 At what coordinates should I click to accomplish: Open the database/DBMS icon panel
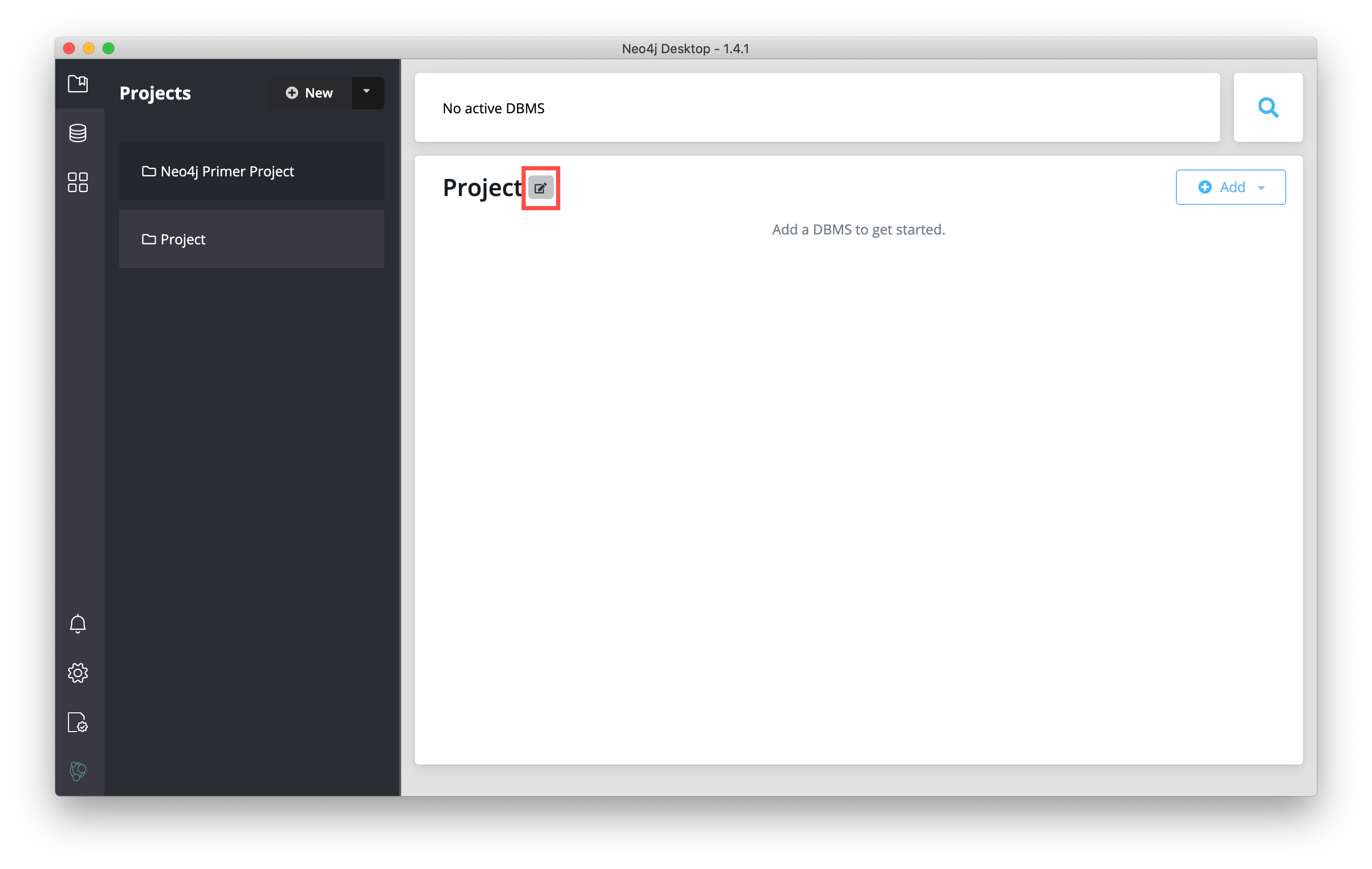[77, 132]
